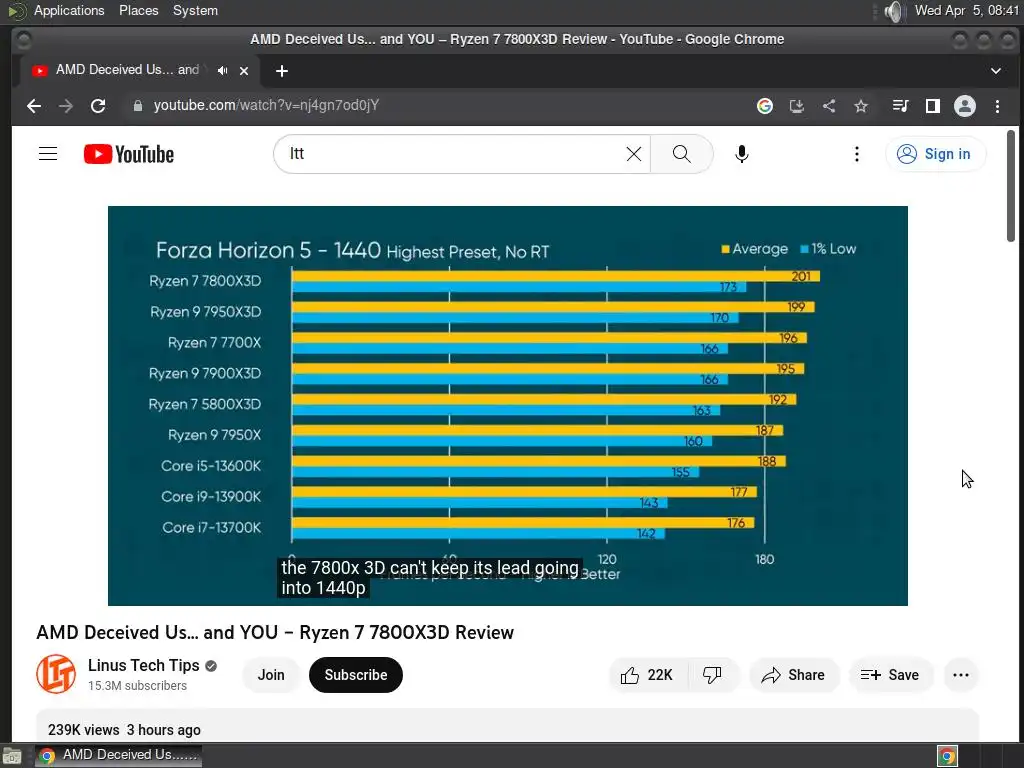Click the video title text

tap(275, 632)
